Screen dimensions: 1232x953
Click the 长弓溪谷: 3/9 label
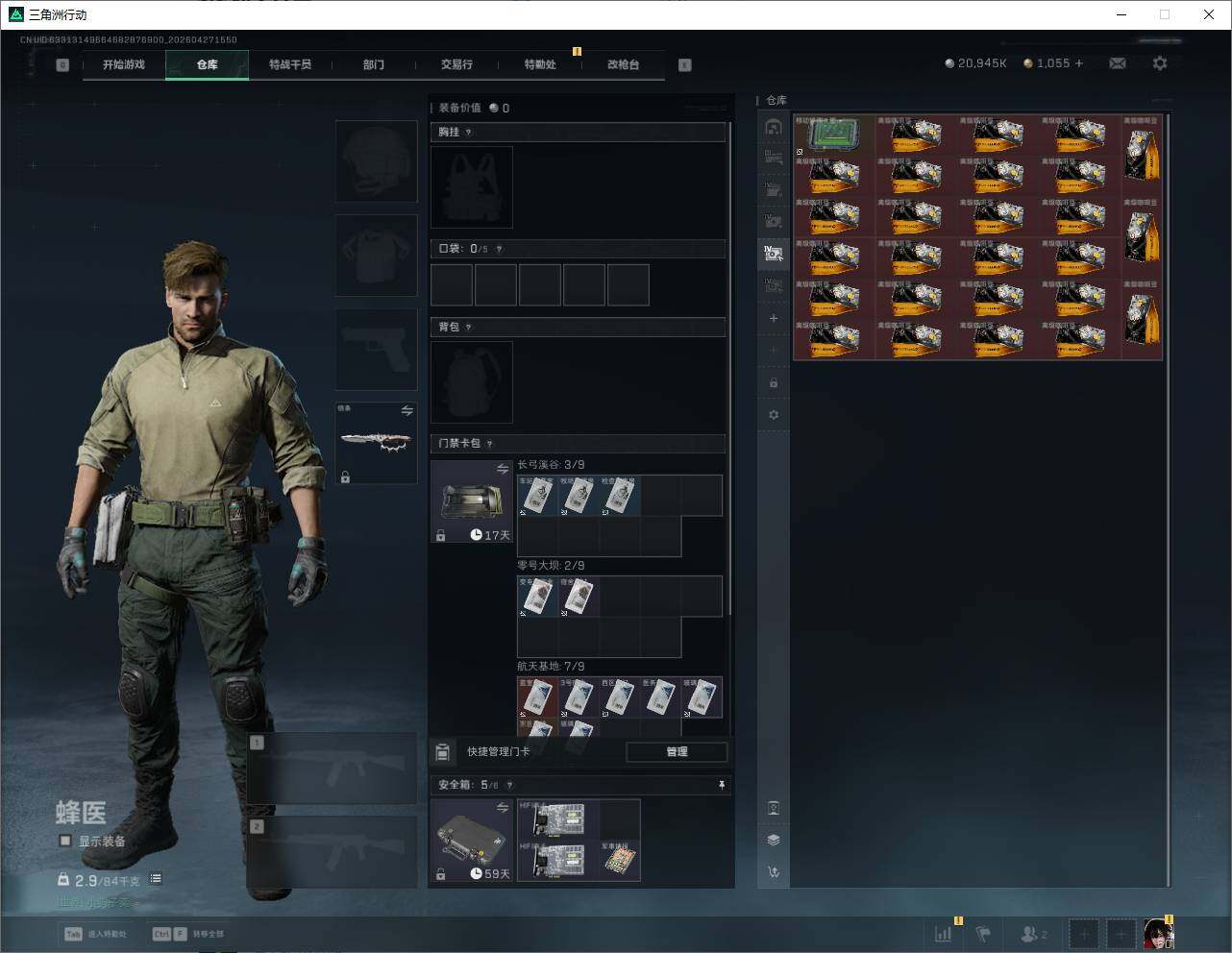click(551, 465)
